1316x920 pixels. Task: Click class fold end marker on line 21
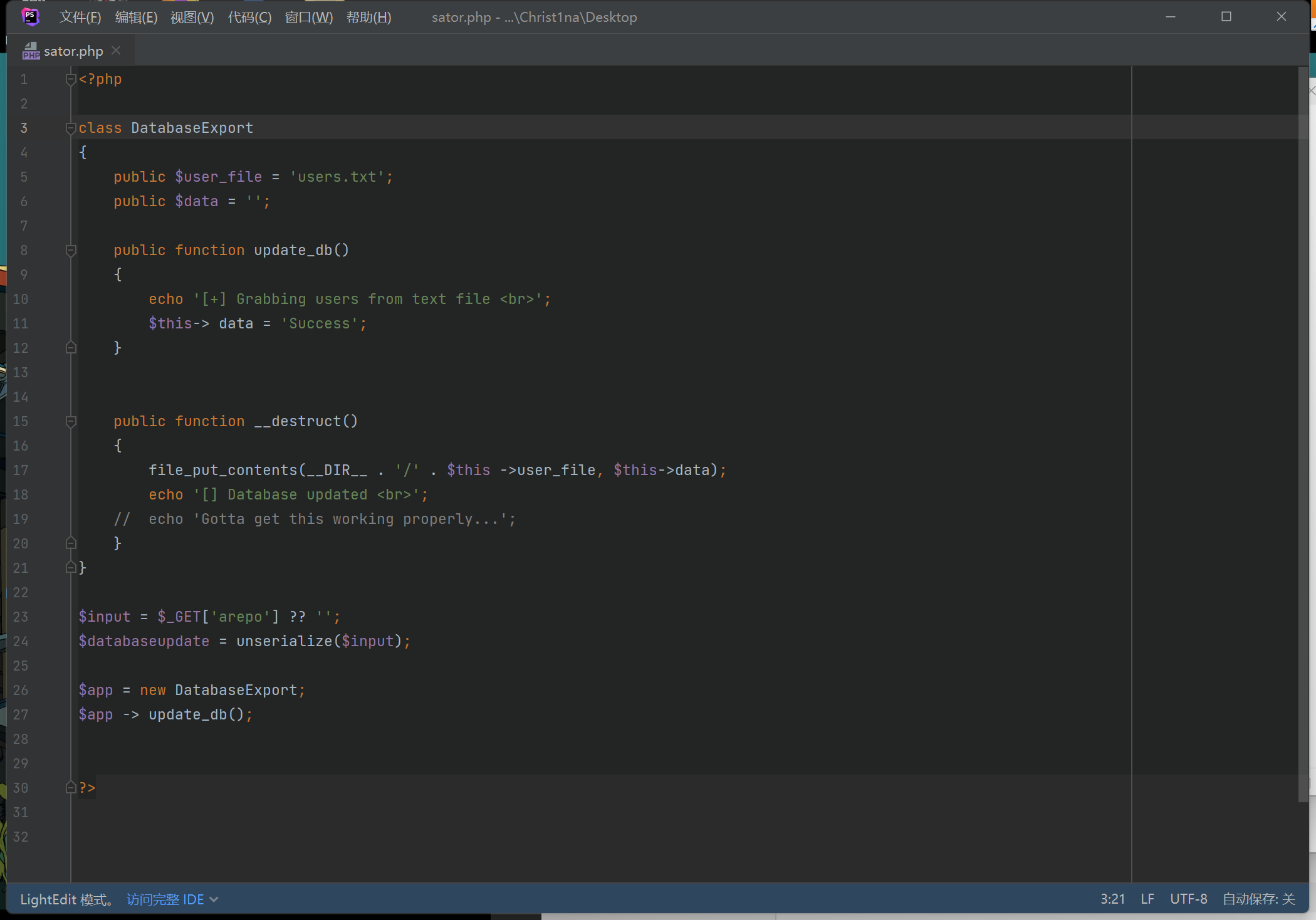point(71,568)
